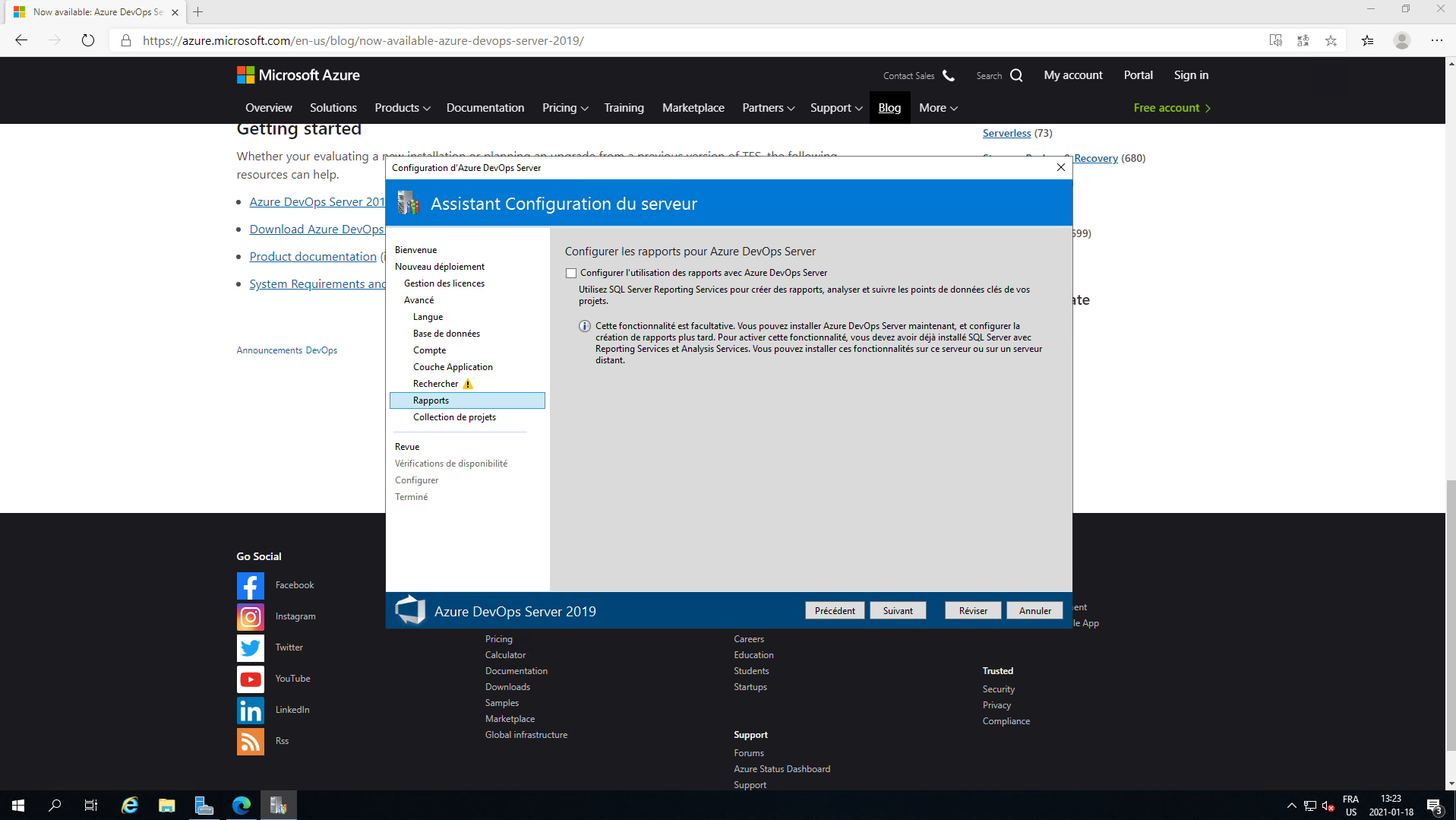The height and width of the screenshot is (820, 1456).
Task: Open the YouTube icon
Action: (x=250, y=679)
